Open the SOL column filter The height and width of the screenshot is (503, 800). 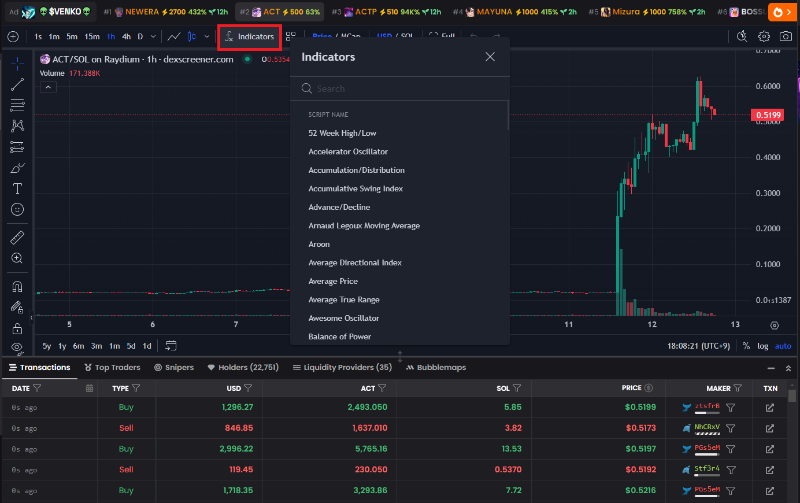click(517, 388)
